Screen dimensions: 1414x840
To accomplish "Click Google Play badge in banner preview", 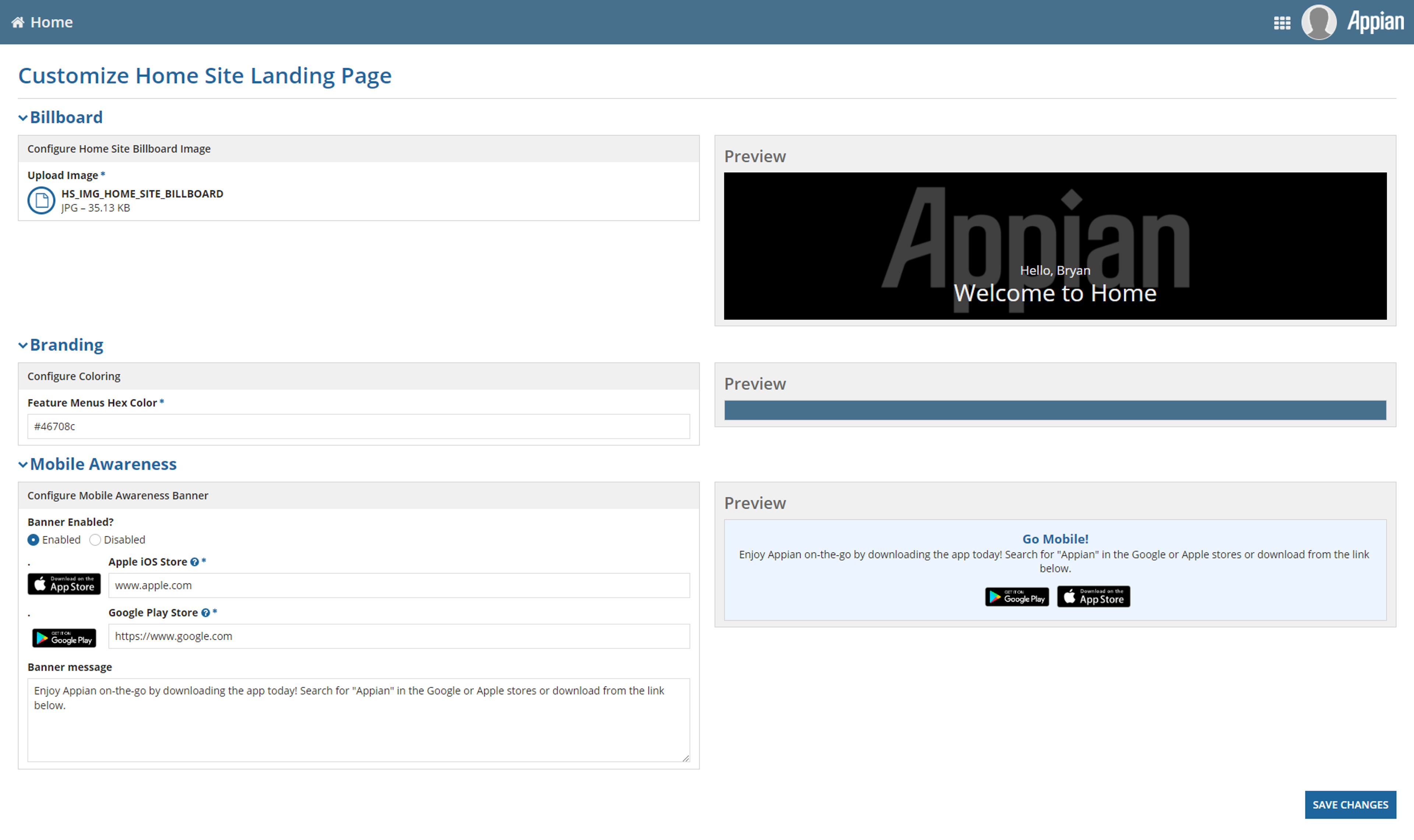I will pyautogui.click(x=1017, y=597).
